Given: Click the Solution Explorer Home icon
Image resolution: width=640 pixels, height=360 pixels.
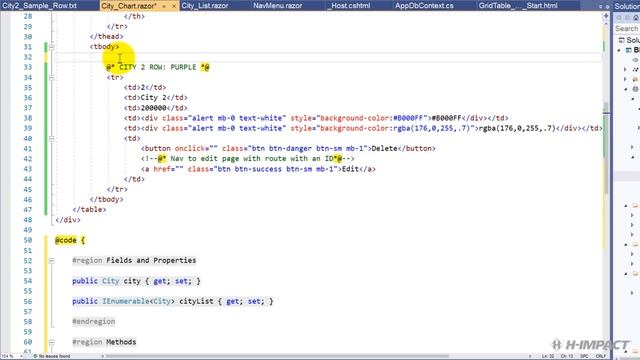Looking at the screenshot, I should click(636, 18).
